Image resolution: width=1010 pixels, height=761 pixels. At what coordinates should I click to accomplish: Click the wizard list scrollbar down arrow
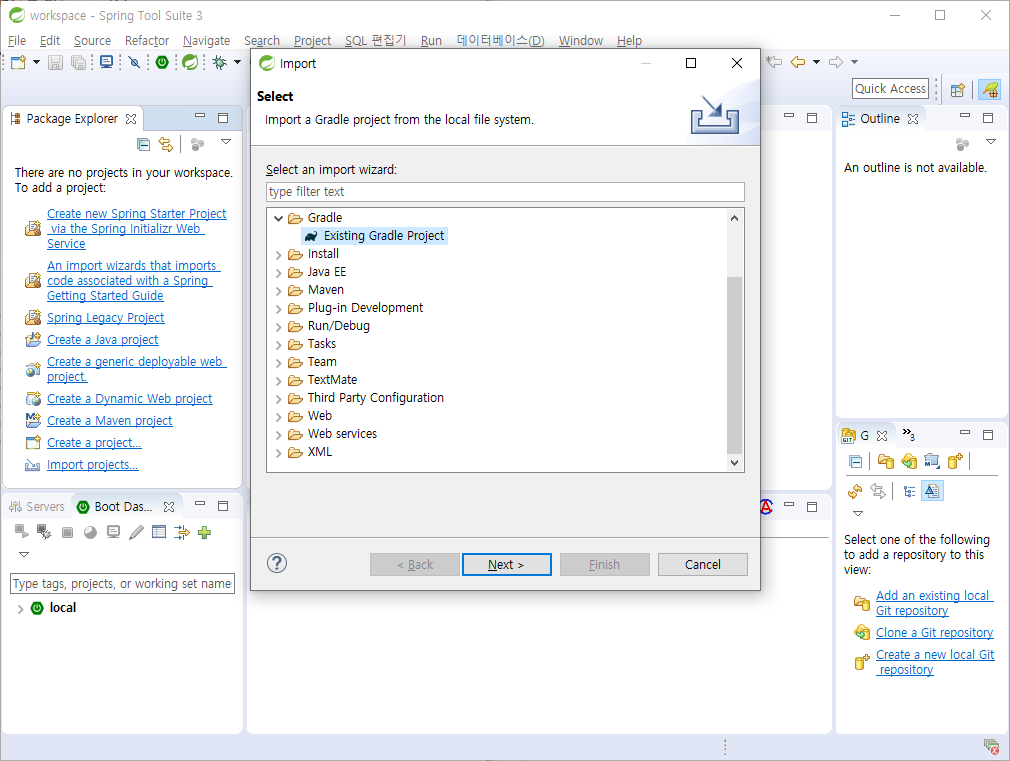click(734, 463)
